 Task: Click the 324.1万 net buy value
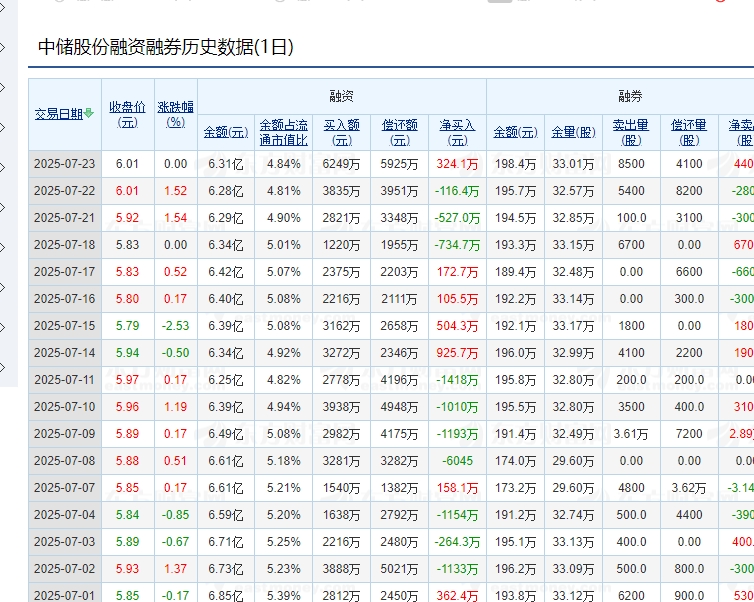[457, 164]
